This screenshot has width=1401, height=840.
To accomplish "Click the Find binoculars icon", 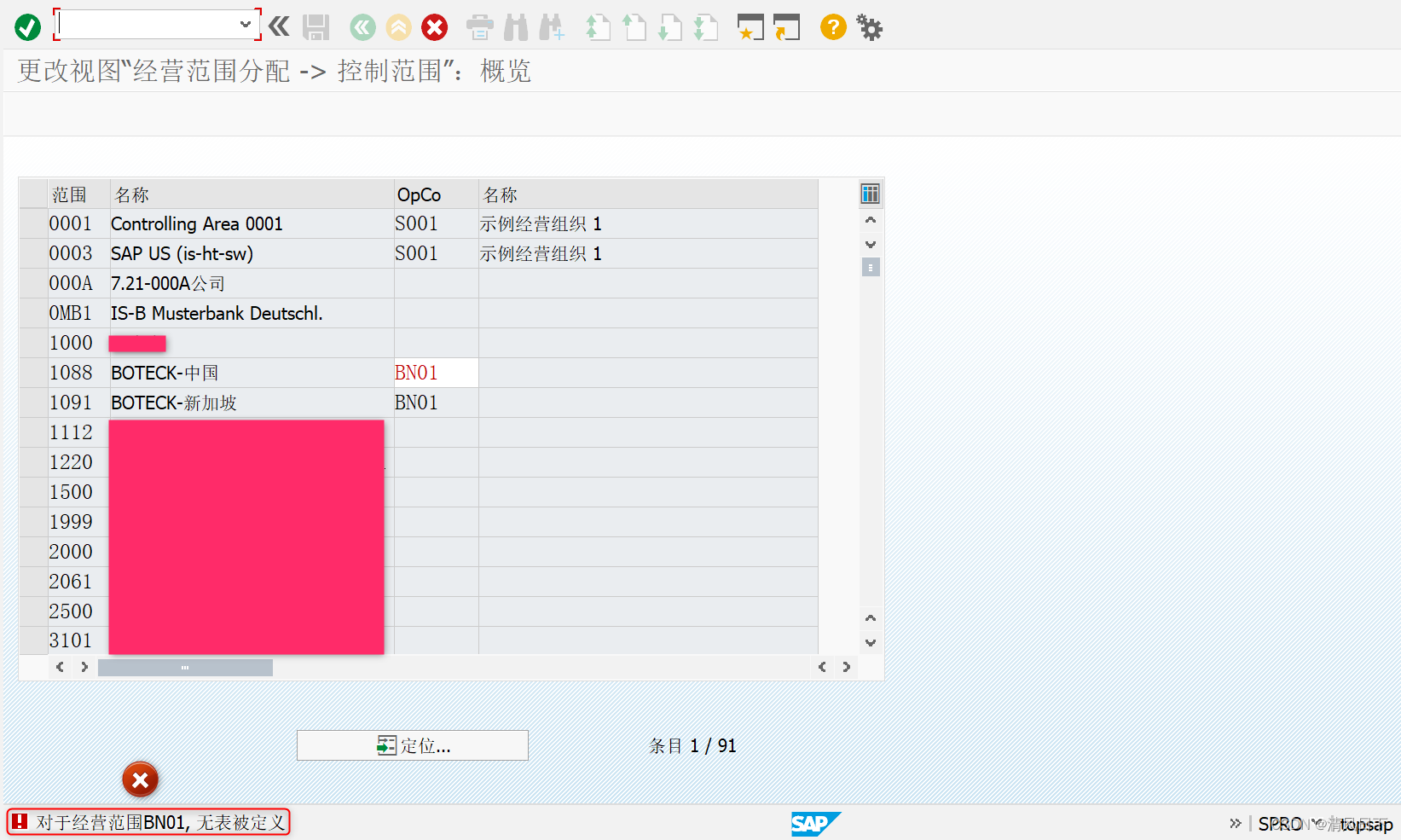I will point(515,27).
